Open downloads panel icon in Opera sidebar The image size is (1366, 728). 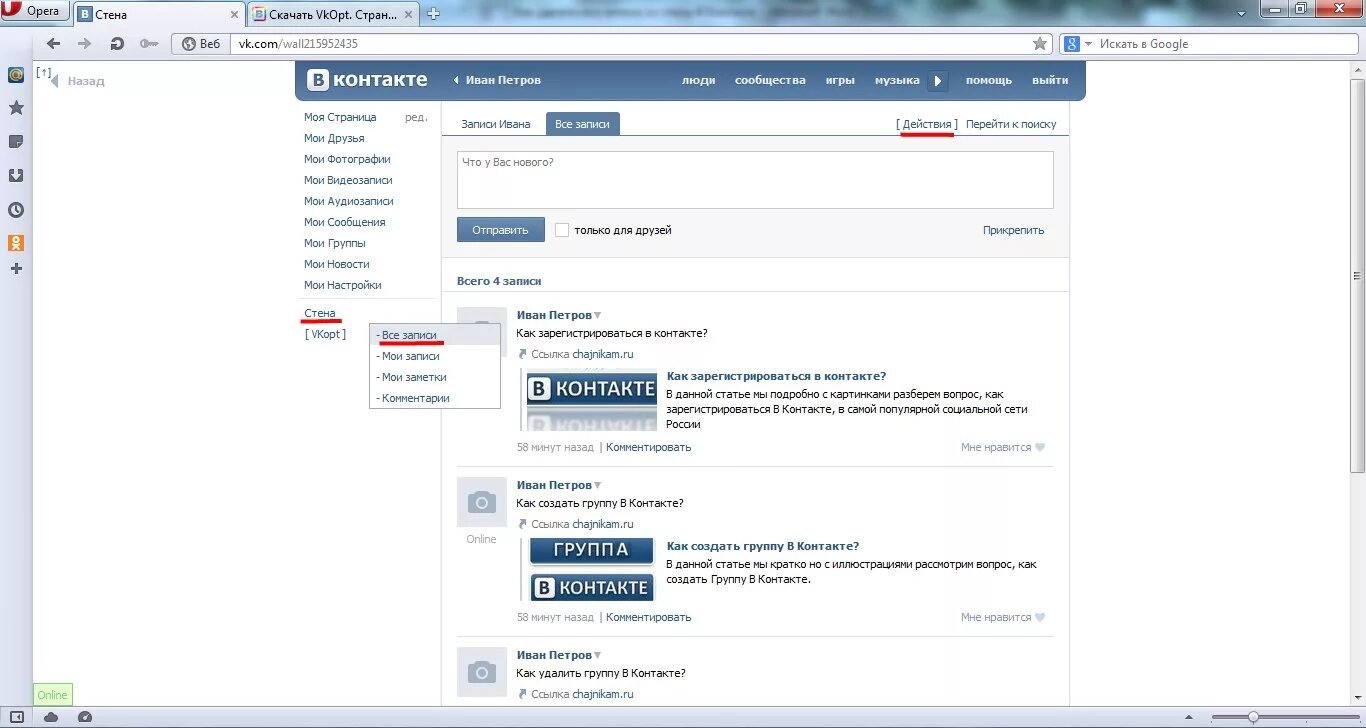pos(16,176)
